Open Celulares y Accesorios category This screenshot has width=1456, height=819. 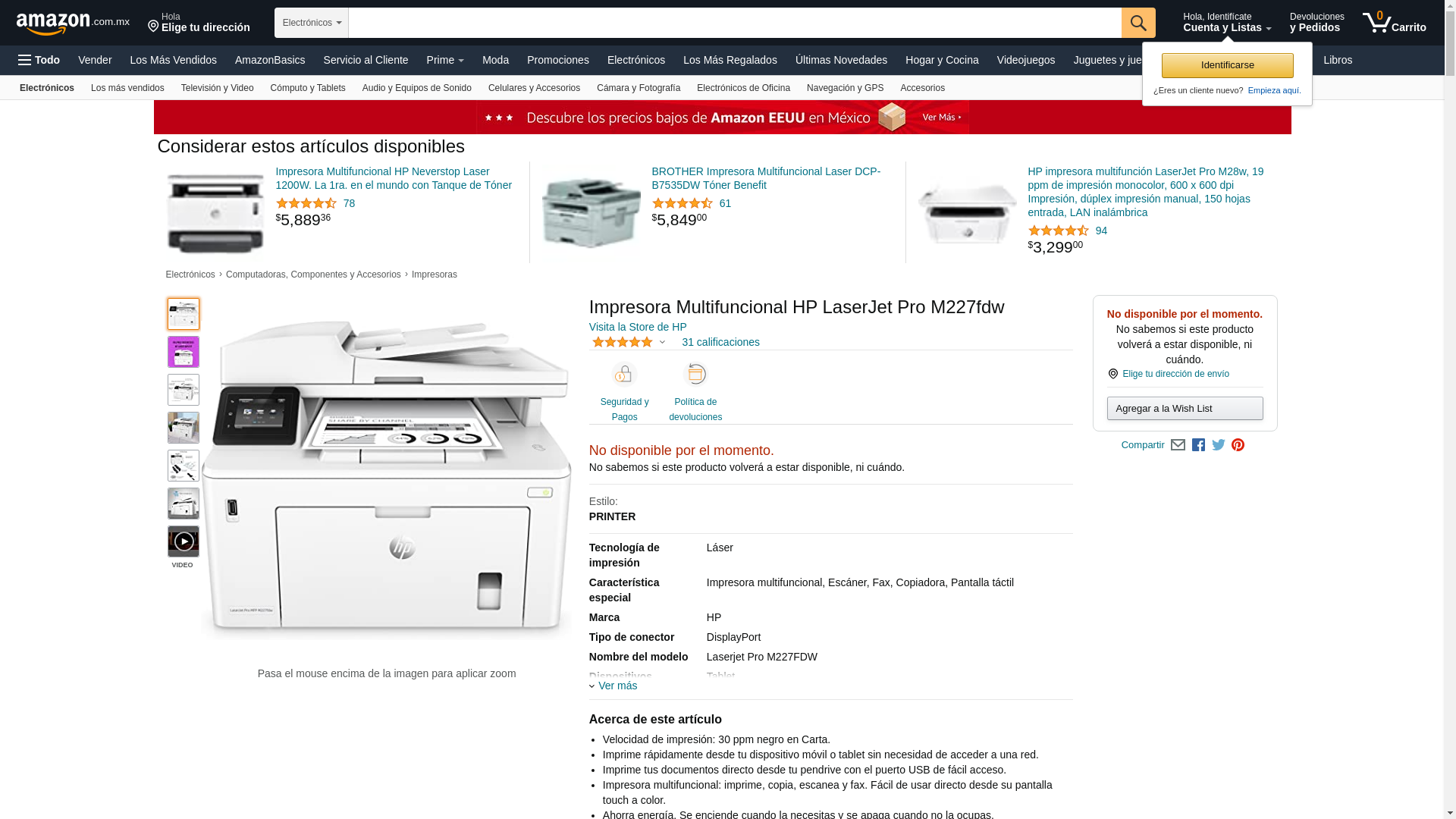[x=534, y=88]
